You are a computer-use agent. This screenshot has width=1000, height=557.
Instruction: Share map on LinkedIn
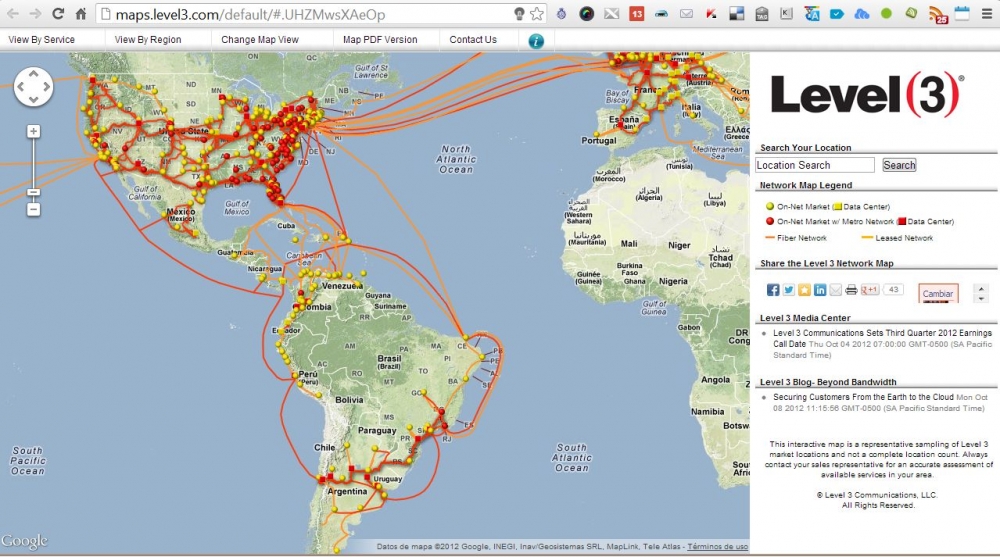tap(820, 290)
